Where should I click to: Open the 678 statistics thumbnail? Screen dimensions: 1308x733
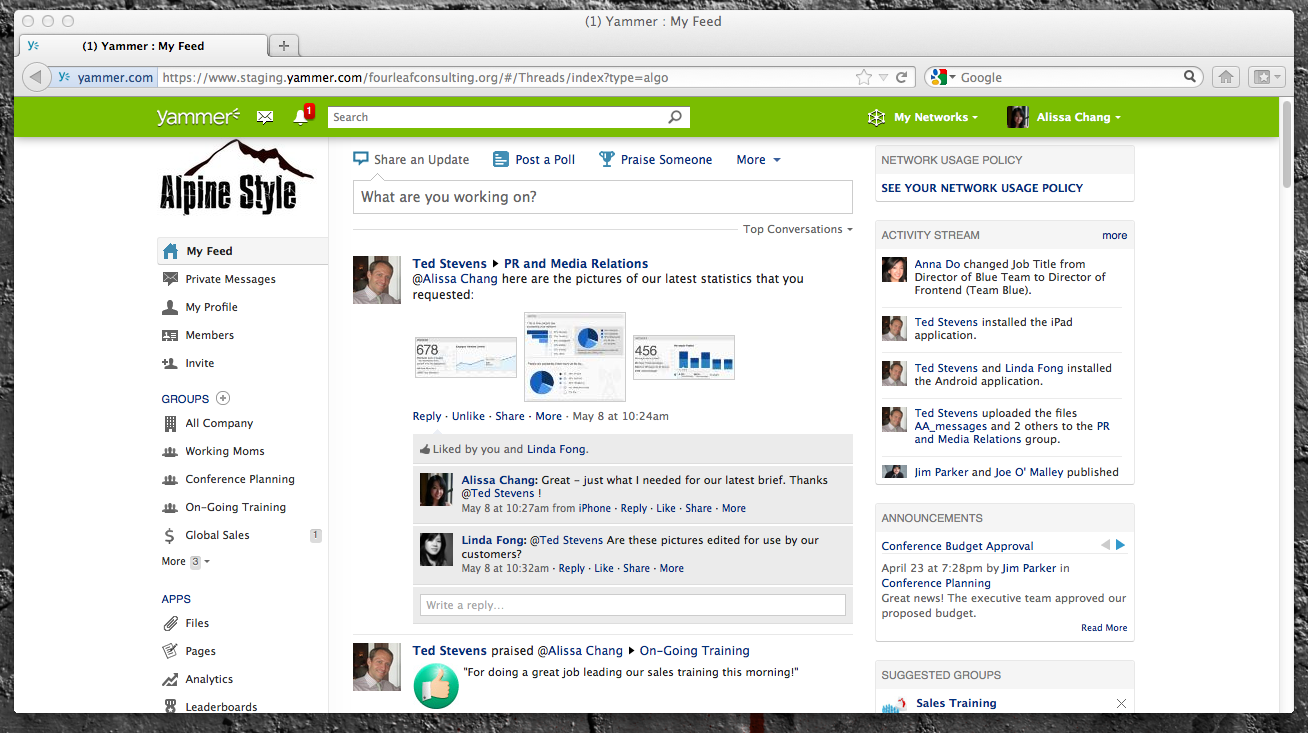pos(466,357)
